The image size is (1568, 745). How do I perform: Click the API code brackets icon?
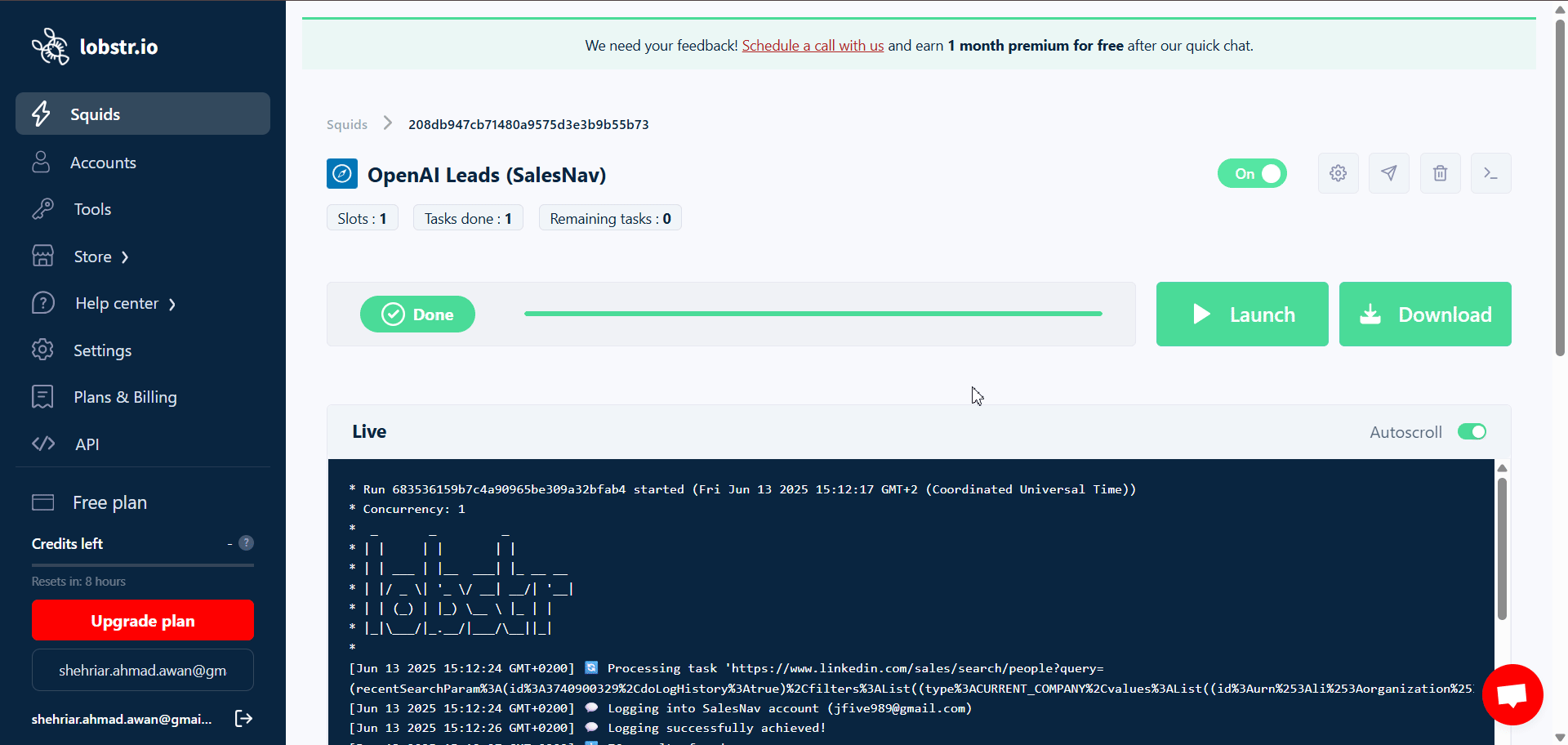(43, 444)
